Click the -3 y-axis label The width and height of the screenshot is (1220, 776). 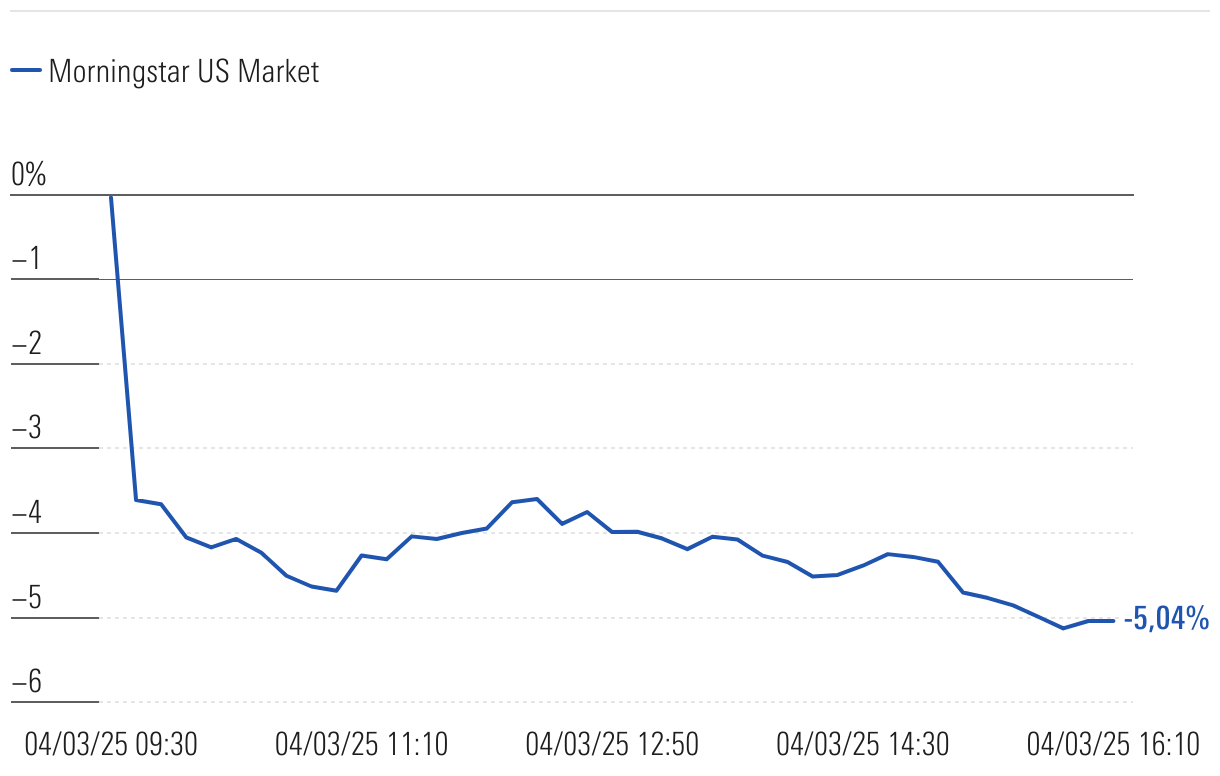point(25,430)
